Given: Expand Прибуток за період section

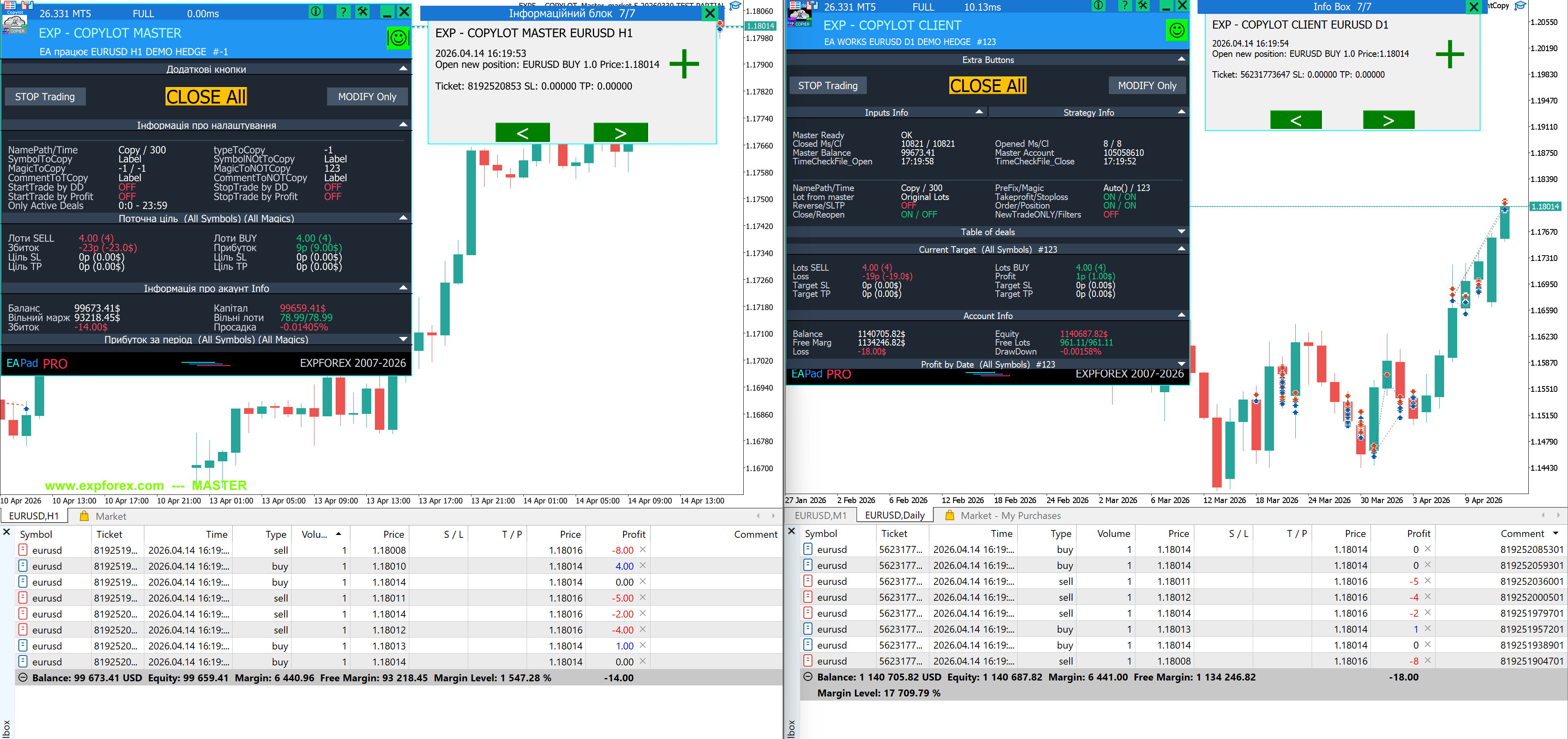Looking at the screenshot, I should click(x=403, y=339).
